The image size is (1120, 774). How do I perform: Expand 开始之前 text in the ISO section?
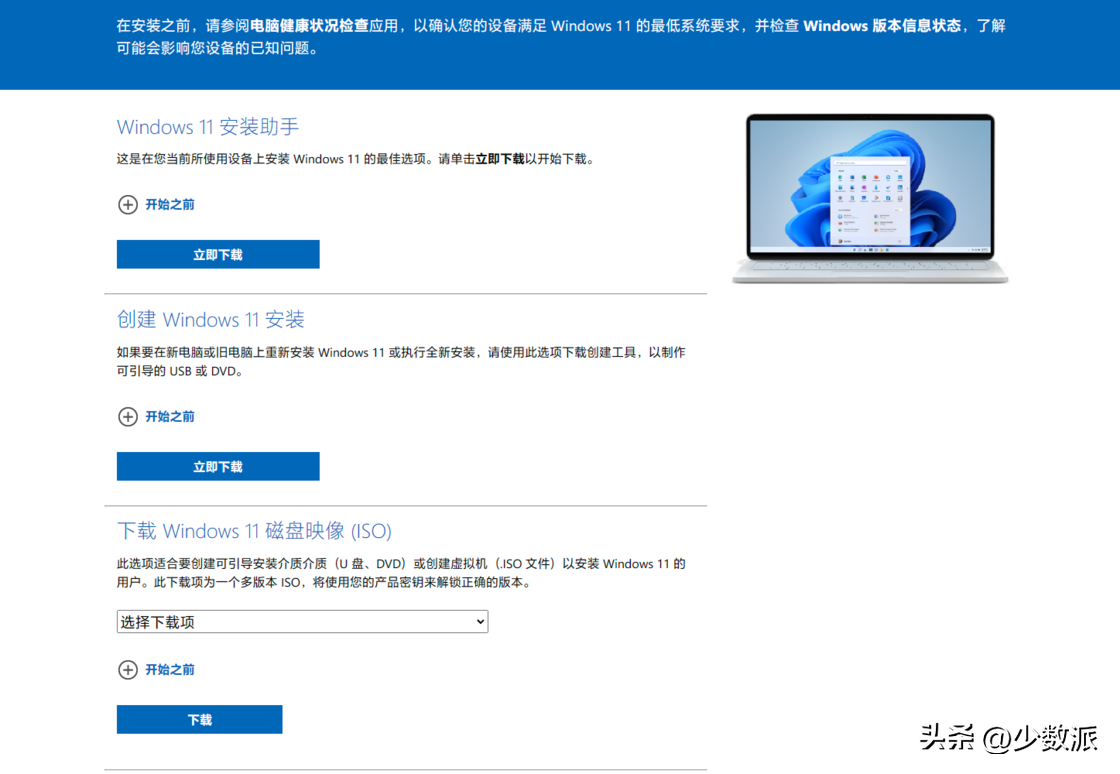tap(170, 670)
